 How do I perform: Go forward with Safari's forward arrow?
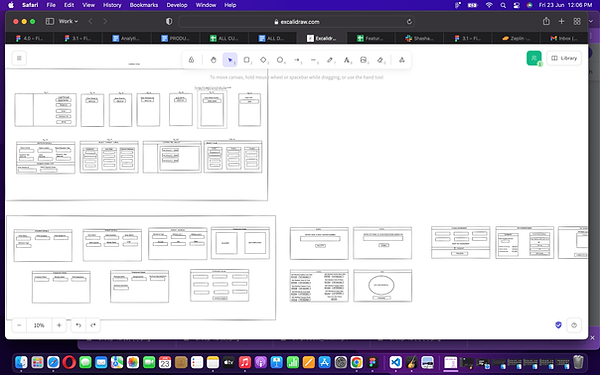tap(105, 21)
